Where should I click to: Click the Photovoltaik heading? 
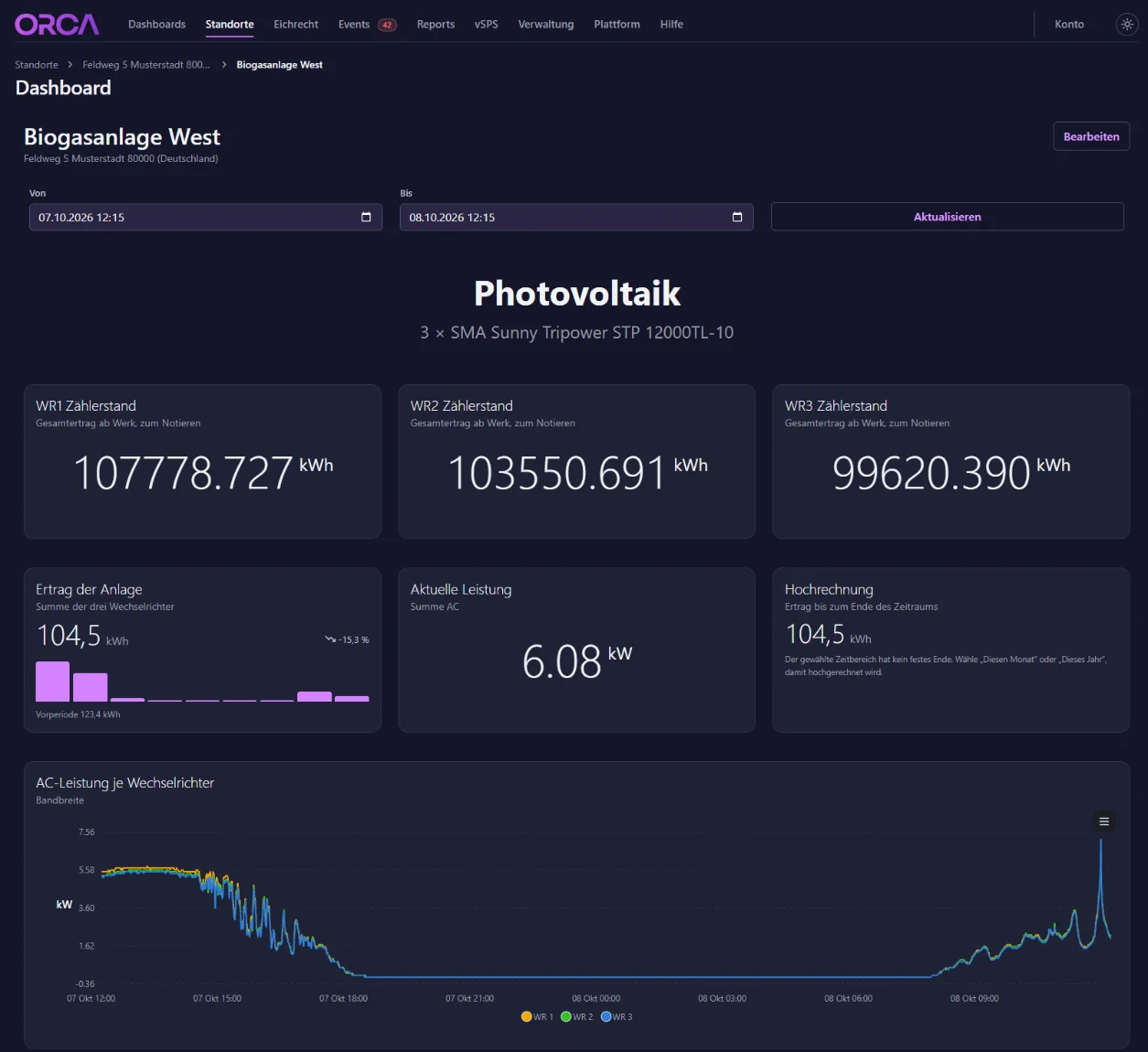click(576, 294)
